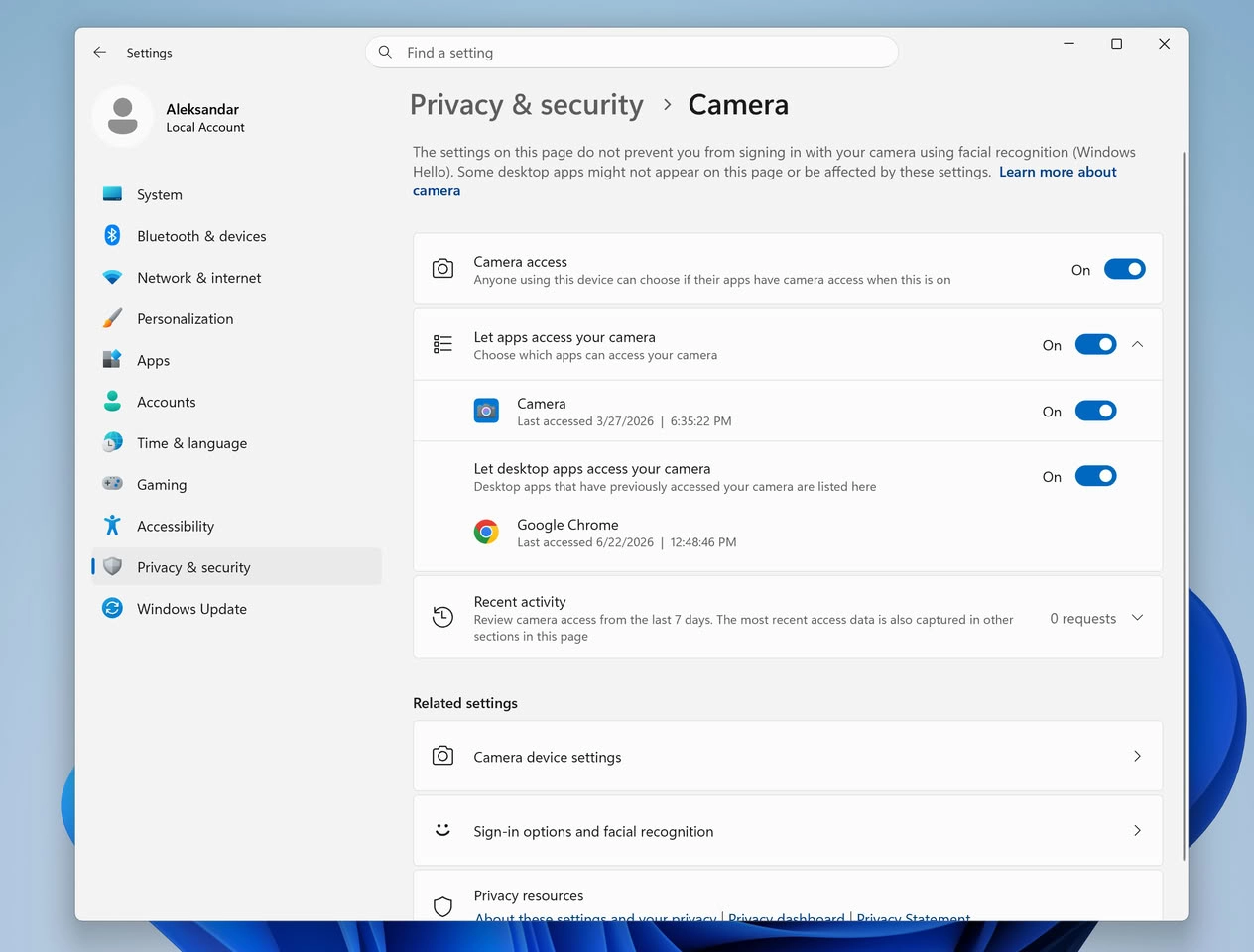Image resolution: width=1254 pixels, height=952 pixels.
Task: Open Camera device settings chevron
Action: tap(1138, 756)
